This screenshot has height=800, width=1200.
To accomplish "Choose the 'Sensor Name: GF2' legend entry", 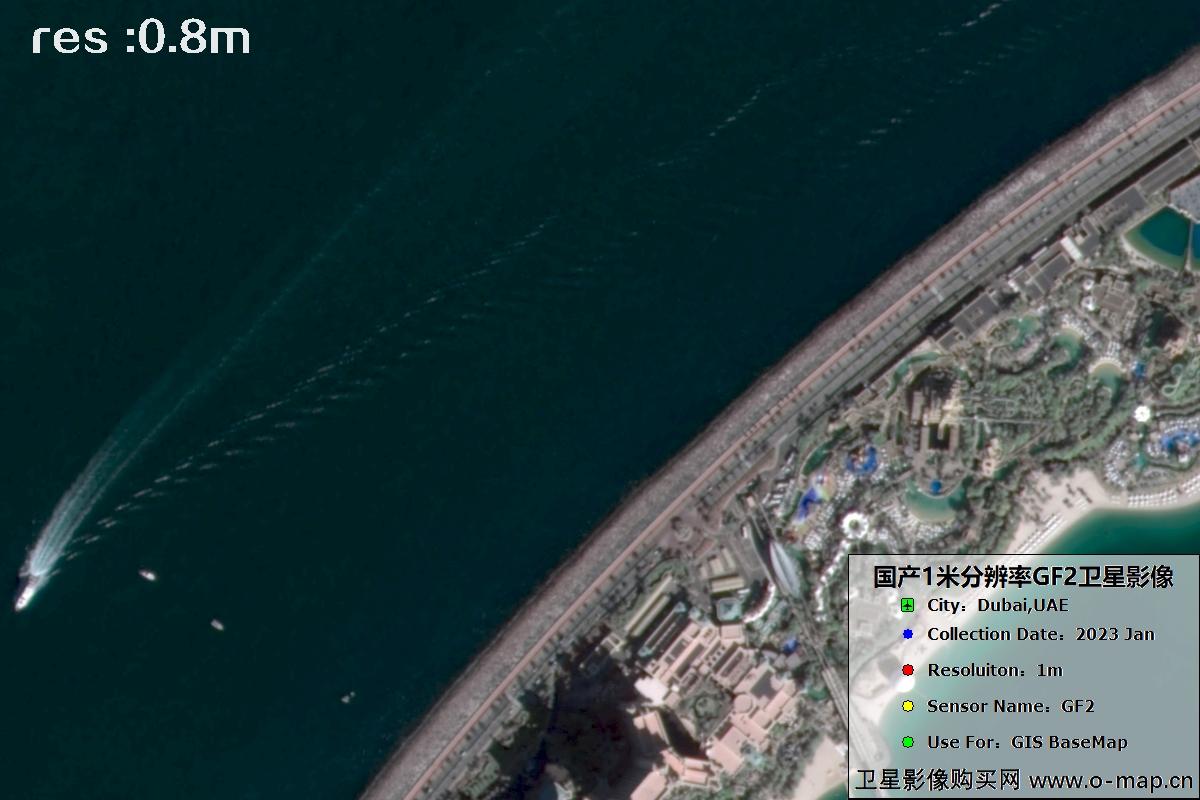I will point(1010,706).
